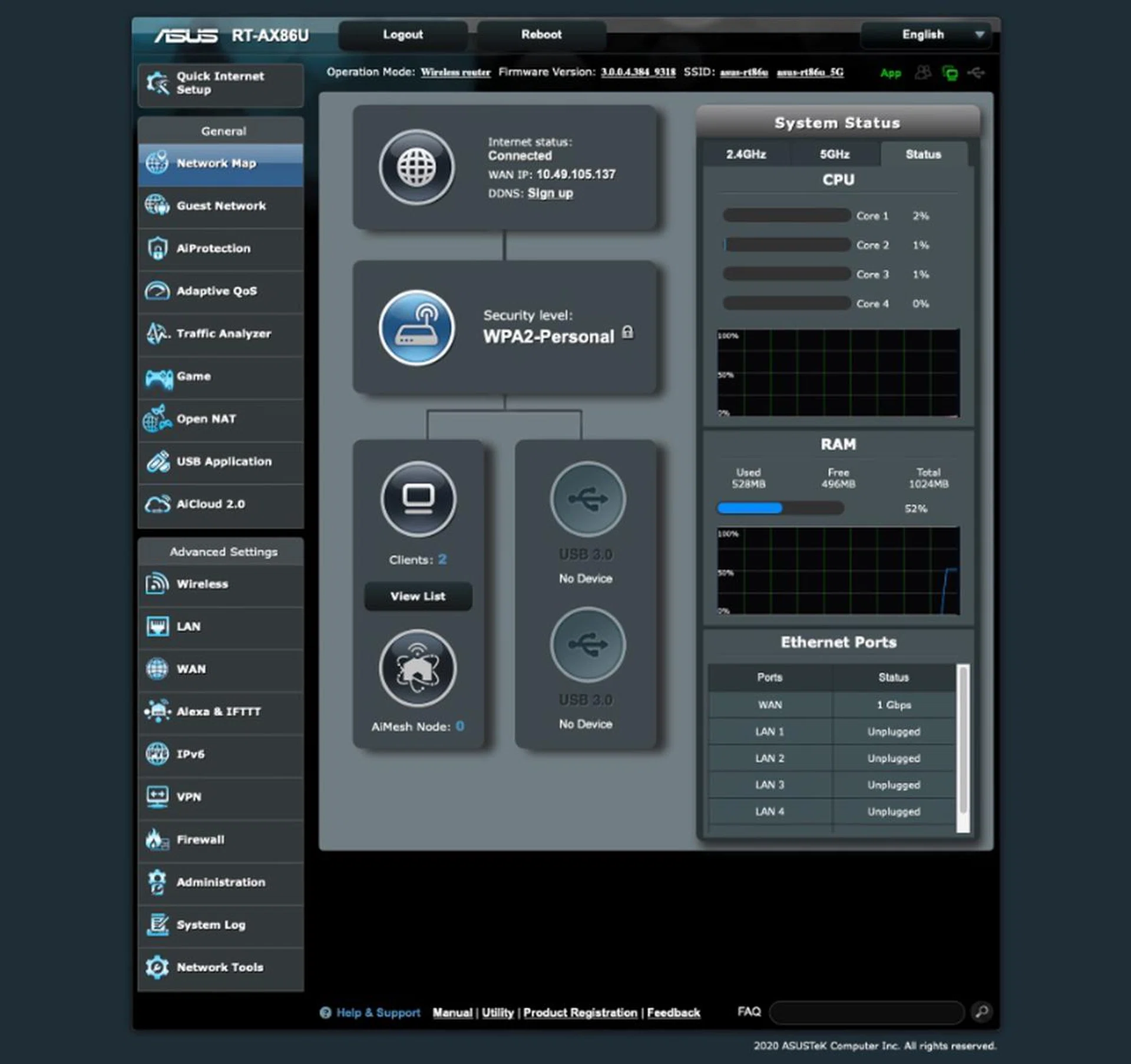Click the AiMesh node globe icon
The width and height of the screenshot is (1131, 1064).
418,669
